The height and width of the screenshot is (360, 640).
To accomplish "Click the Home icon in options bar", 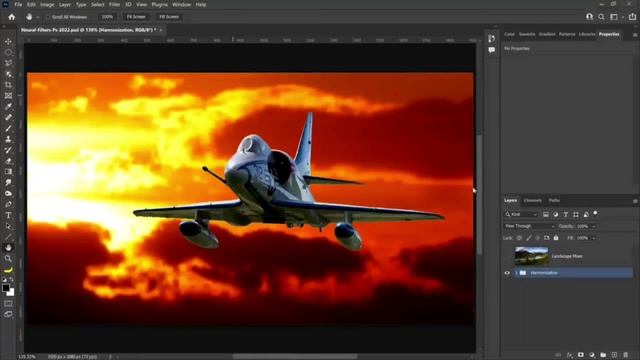I will (11, 17).
